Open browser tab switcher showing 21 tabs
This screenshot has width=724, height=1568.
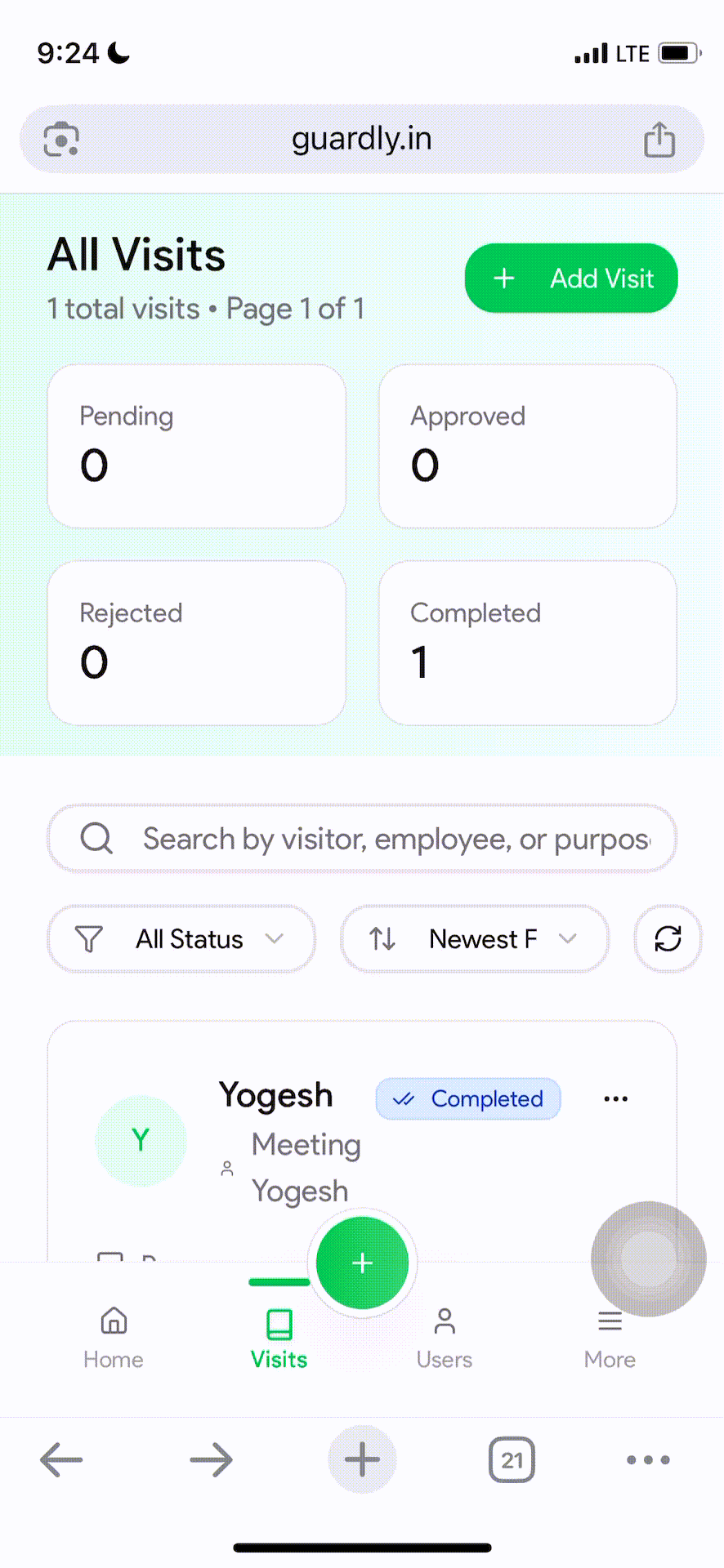click(512, 1460)
